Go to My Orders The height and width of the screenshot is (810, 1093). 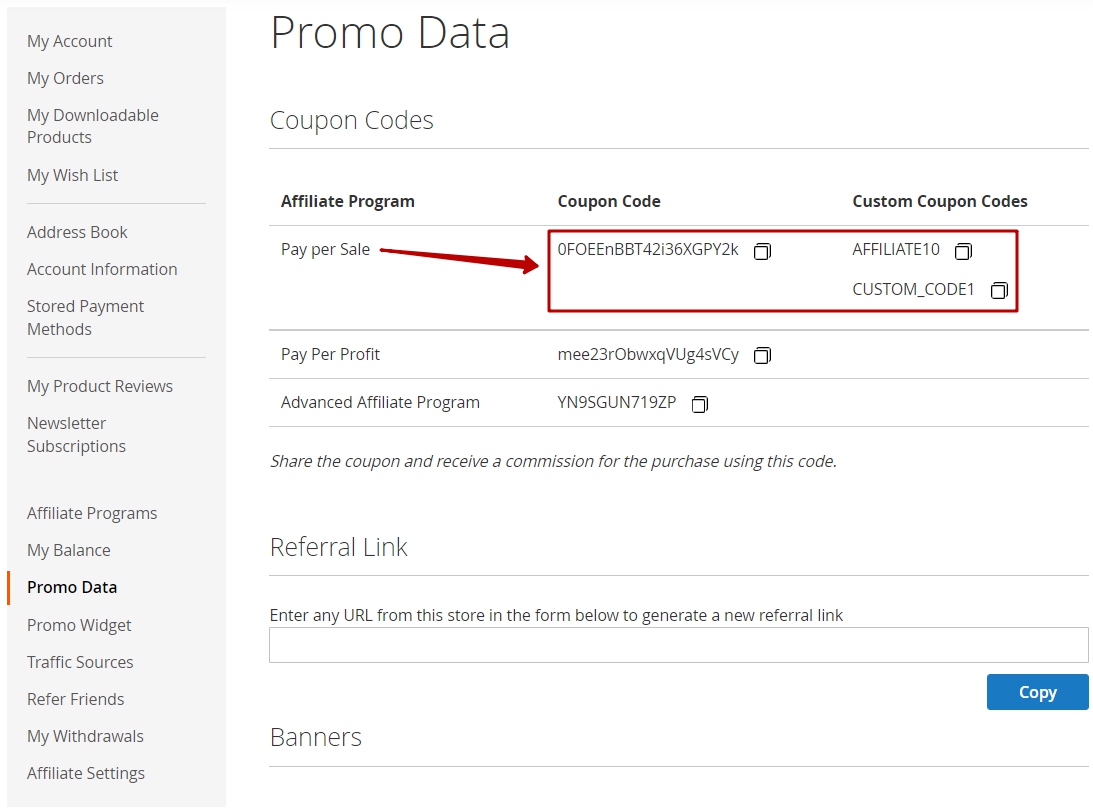66,78
